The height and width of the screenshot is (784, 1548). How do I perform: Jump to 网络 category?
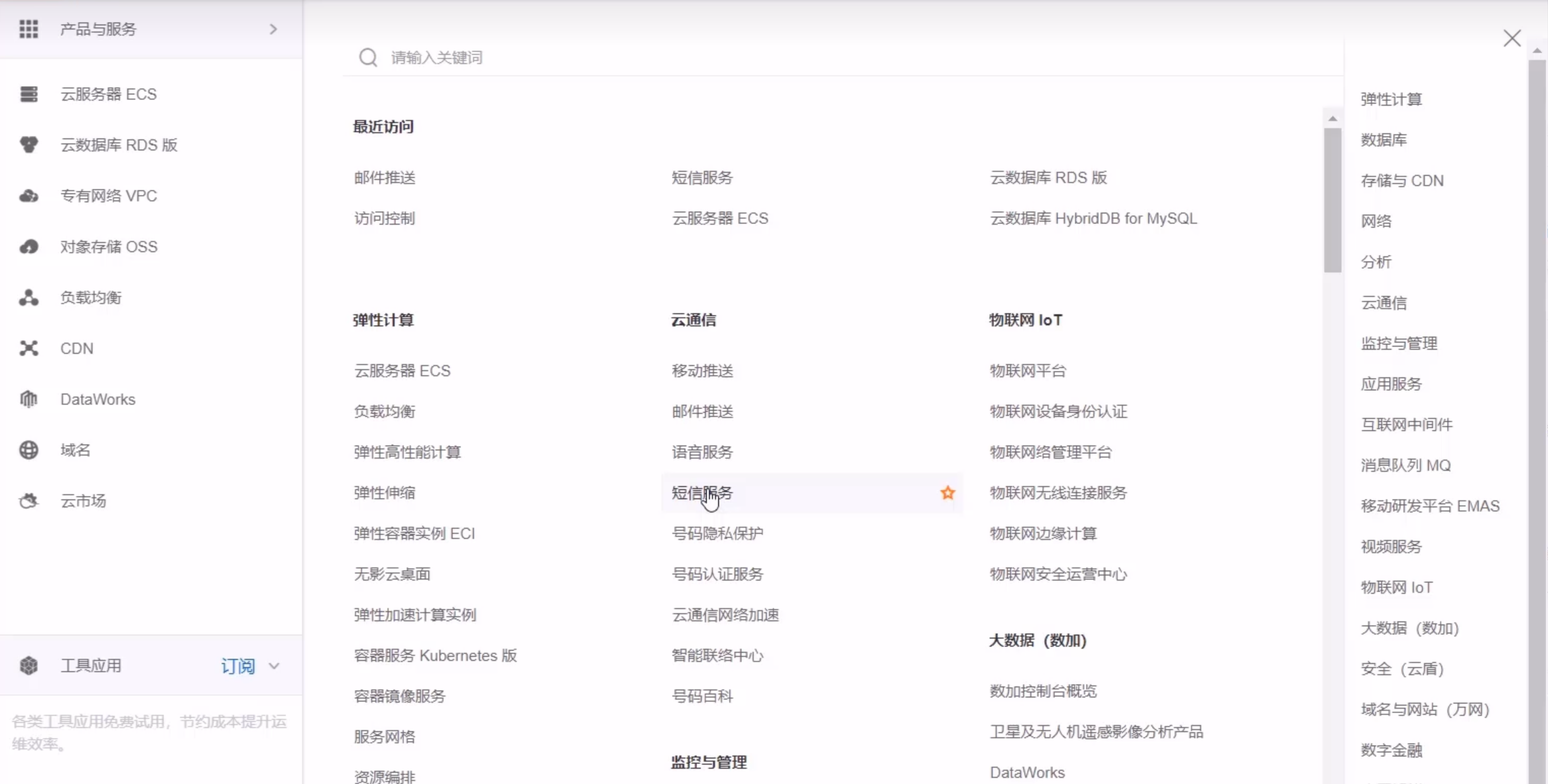point(1376,221)
